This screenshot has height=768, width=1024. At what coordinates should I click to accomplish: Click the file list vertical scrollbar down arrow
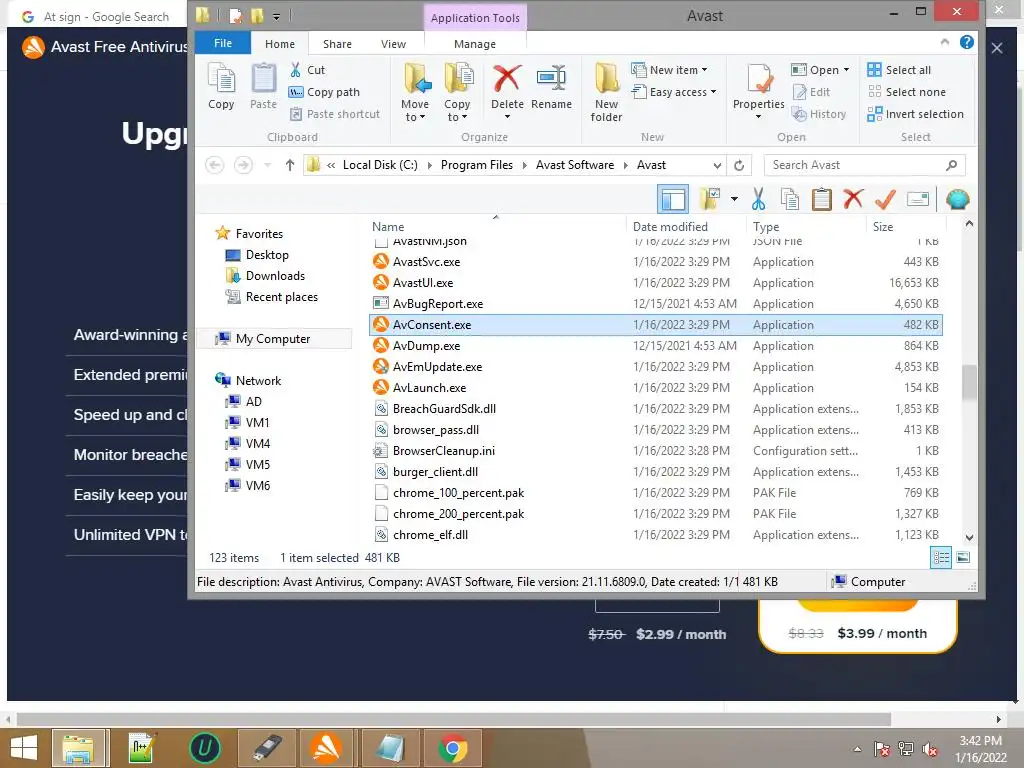tap(970, 538)
